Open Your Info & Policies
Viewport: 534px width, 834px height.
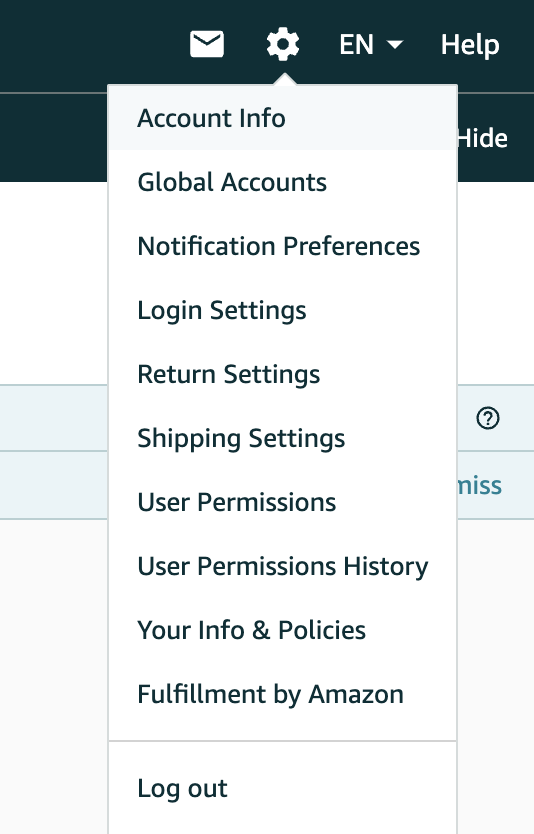(x=283, y=630)
